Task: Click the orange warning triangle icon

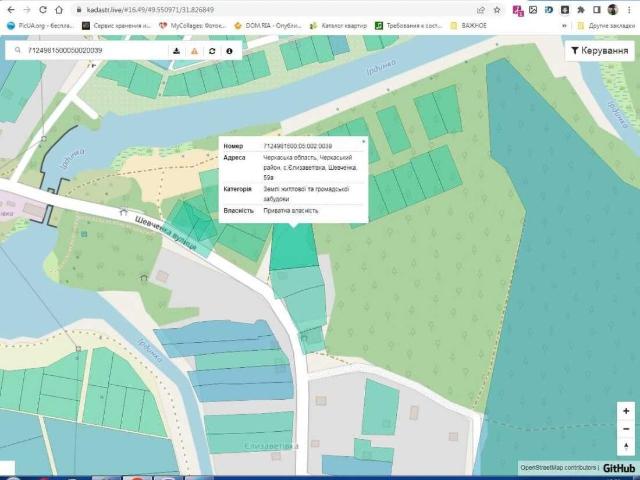Action: [194, 51]
